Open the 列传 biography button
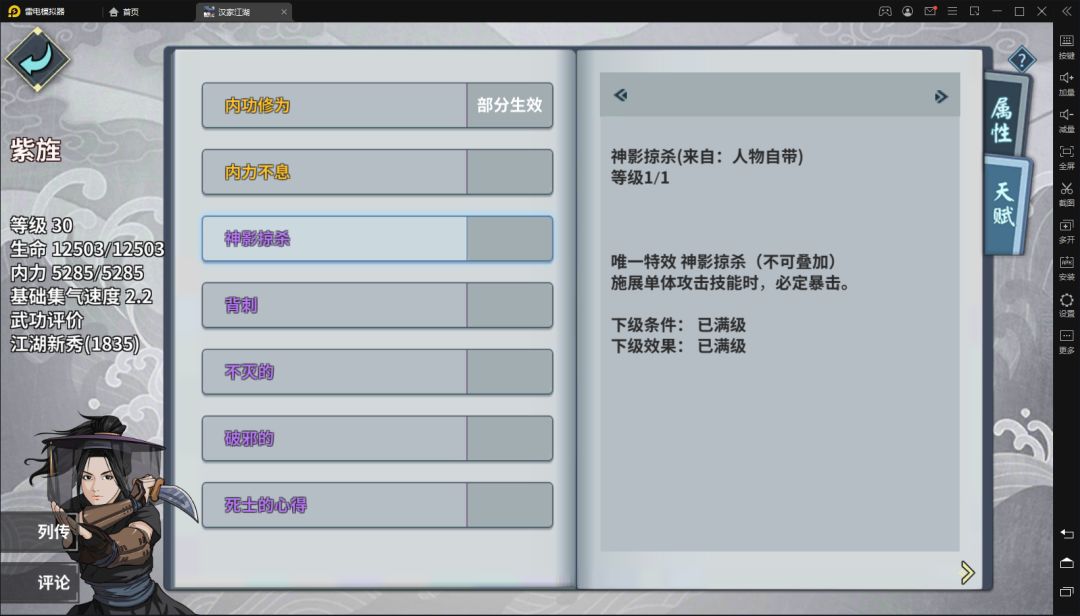1080x616 pixels. tap(41, 531)
